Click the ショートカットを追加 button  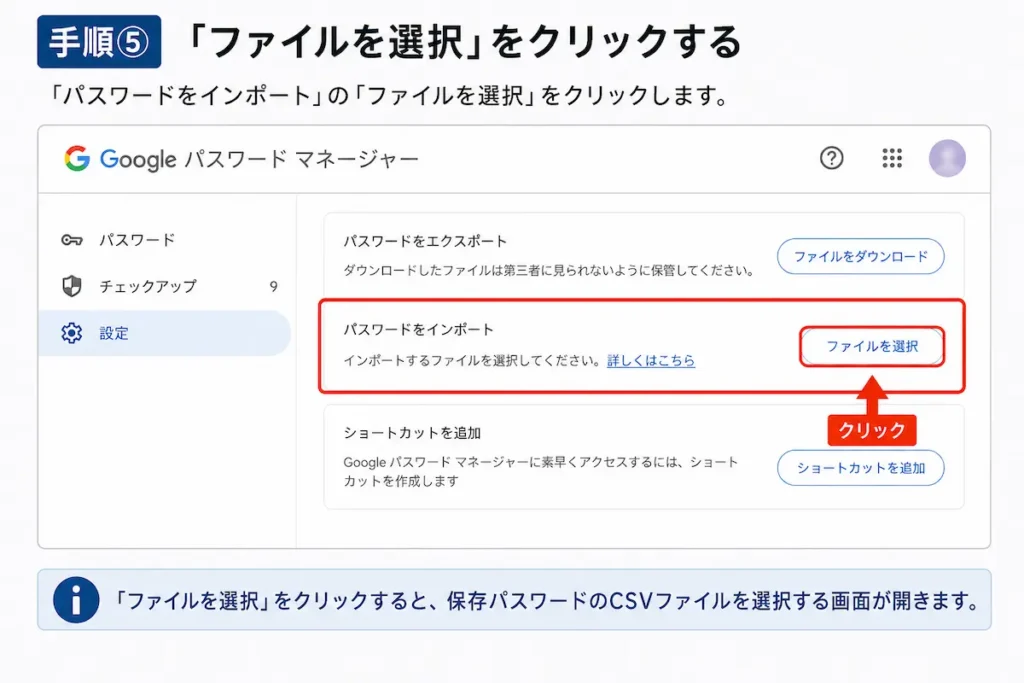861,468
